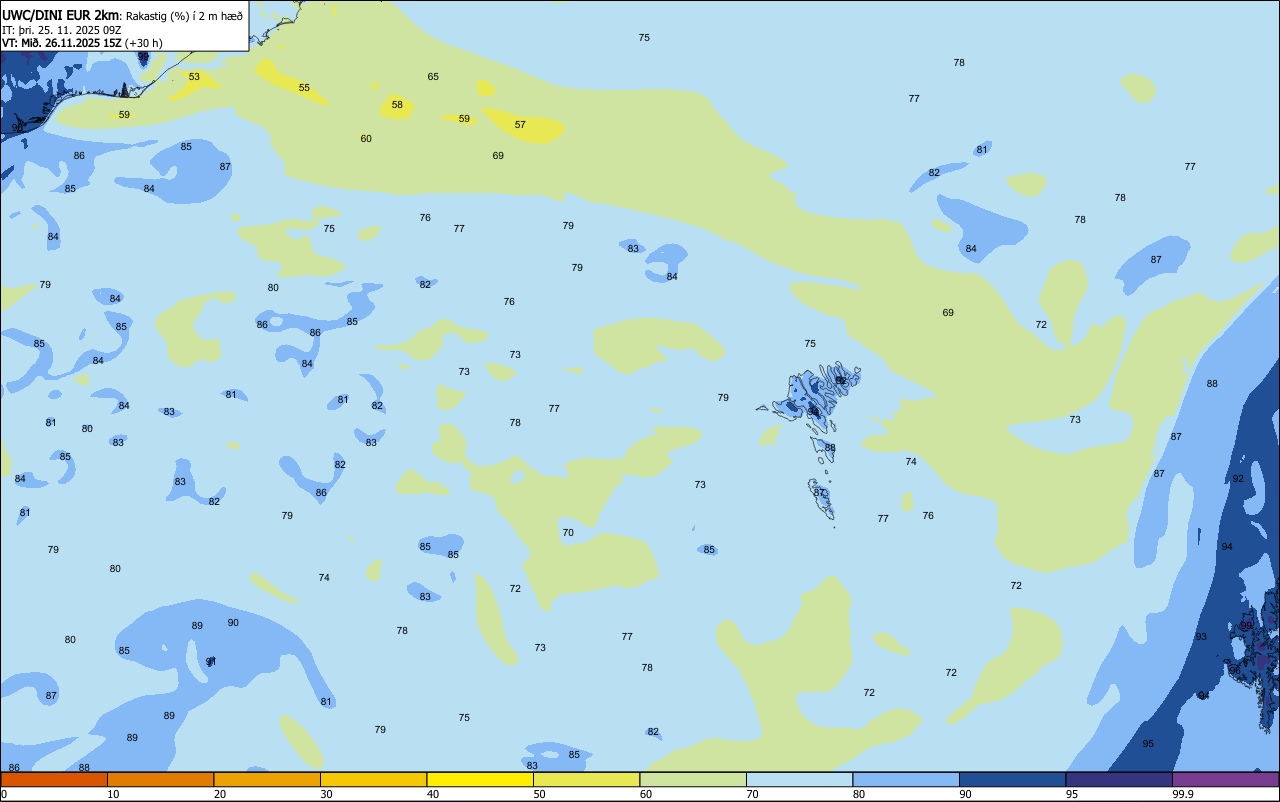Click the 'Rakastig (%) í 2 m hæð' label
1280x802 pixels.
[184, 16]
